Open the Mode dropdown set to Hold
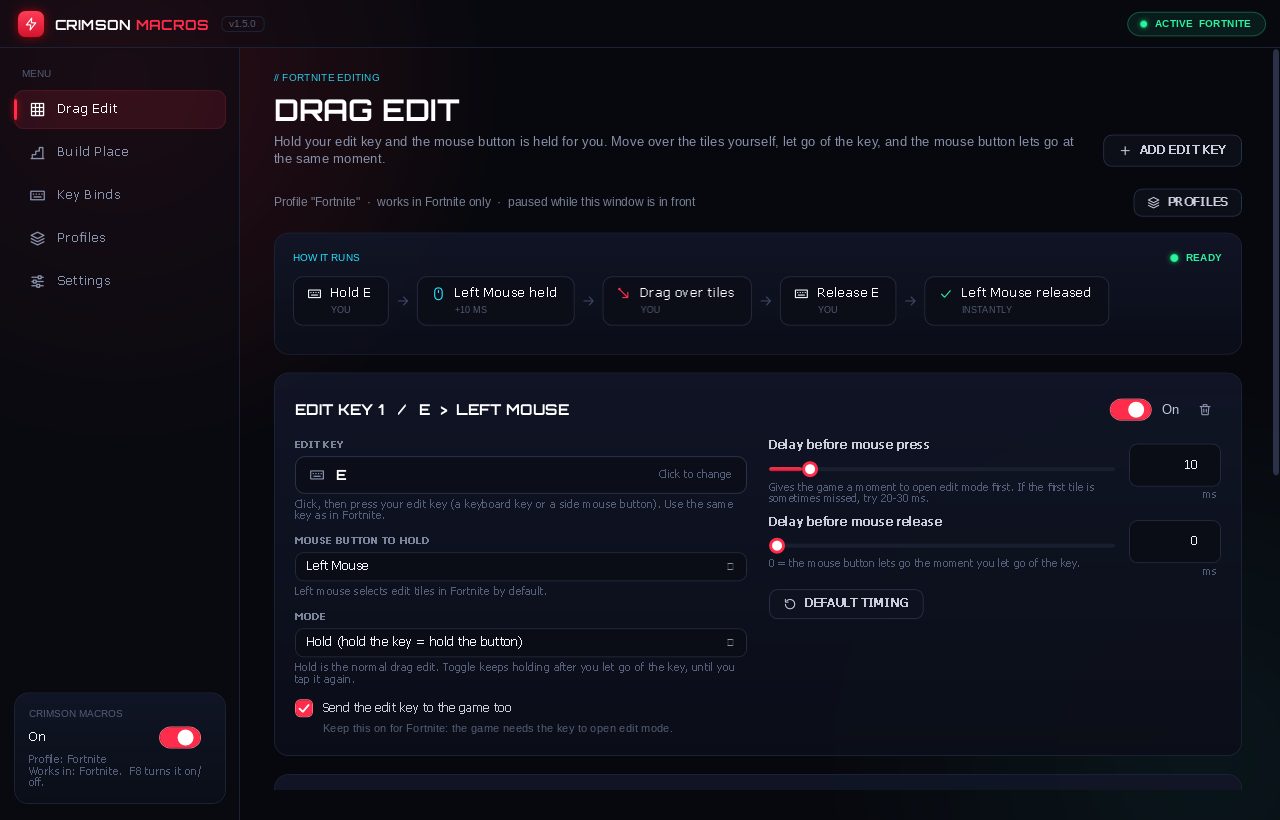Viewport: 1280px width, 820px height. [x=520, y=642]
